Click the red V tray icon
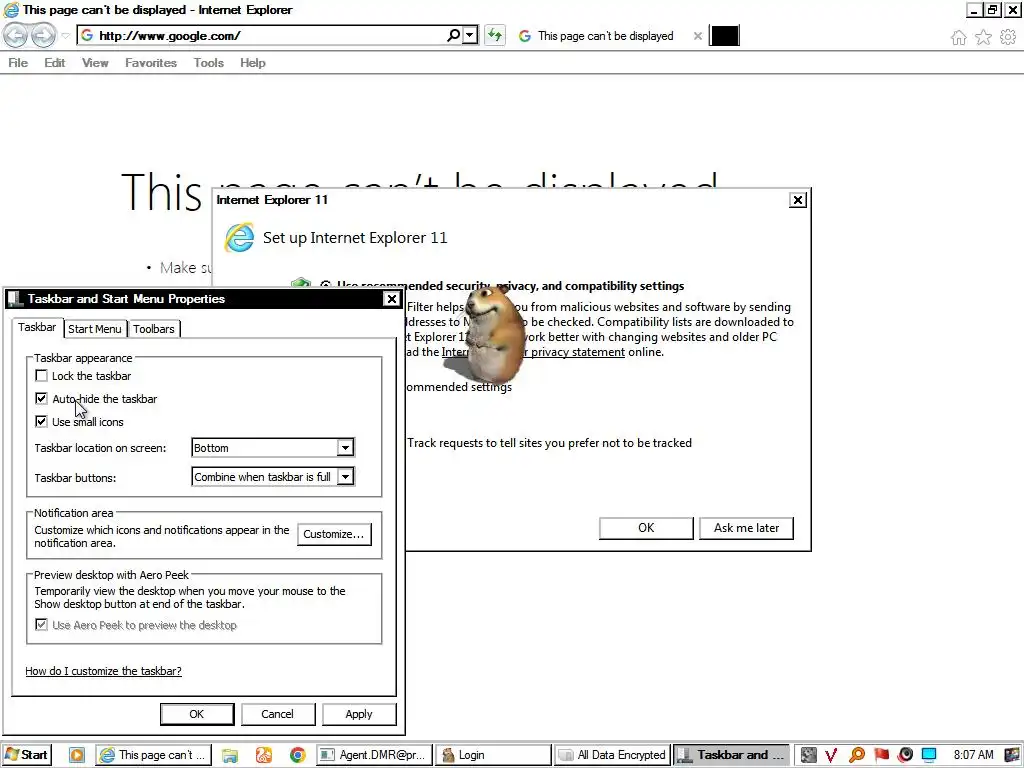This screenshot has width=1024, height=768. (831, 756)
